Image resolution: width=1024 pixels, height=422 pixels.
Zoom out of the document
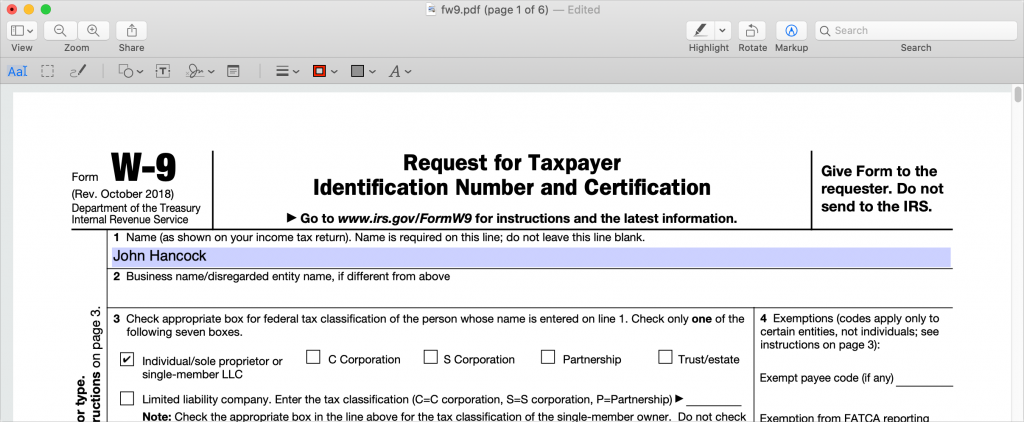[61, 31]
